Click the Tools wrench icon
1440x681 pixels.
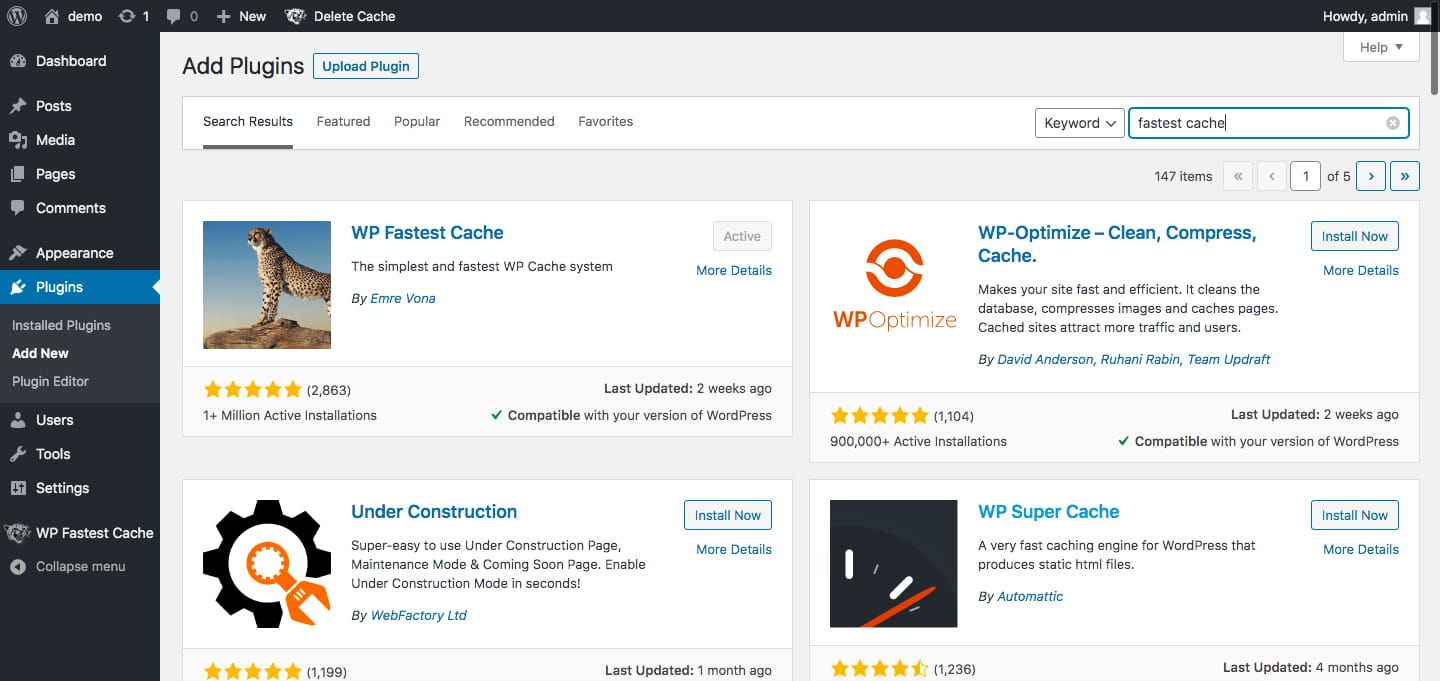click(18, 454)
